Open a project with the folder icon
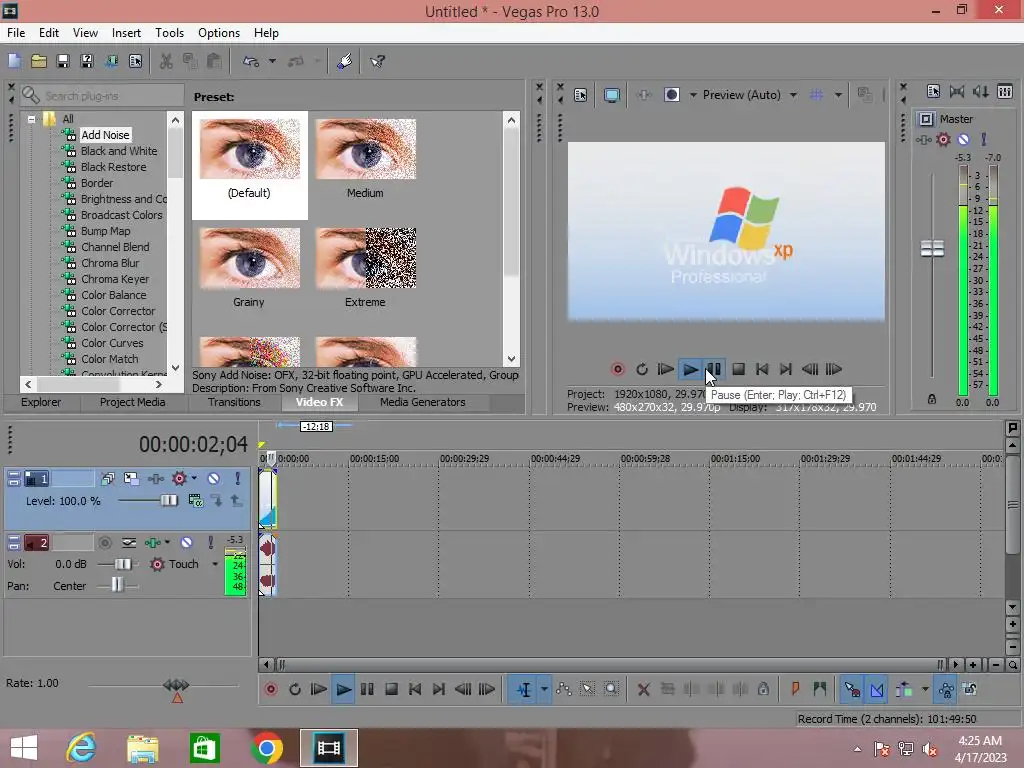 pos(39,61)
